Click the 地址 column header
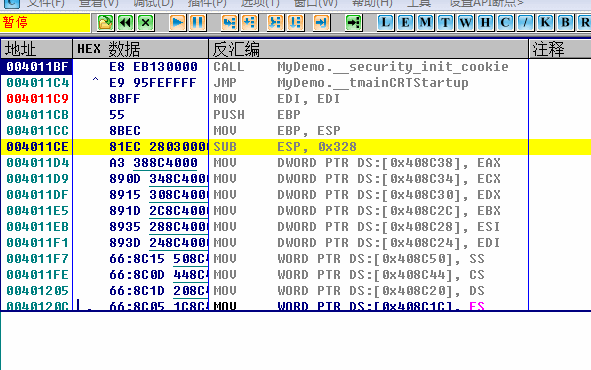 coord(37,49)
